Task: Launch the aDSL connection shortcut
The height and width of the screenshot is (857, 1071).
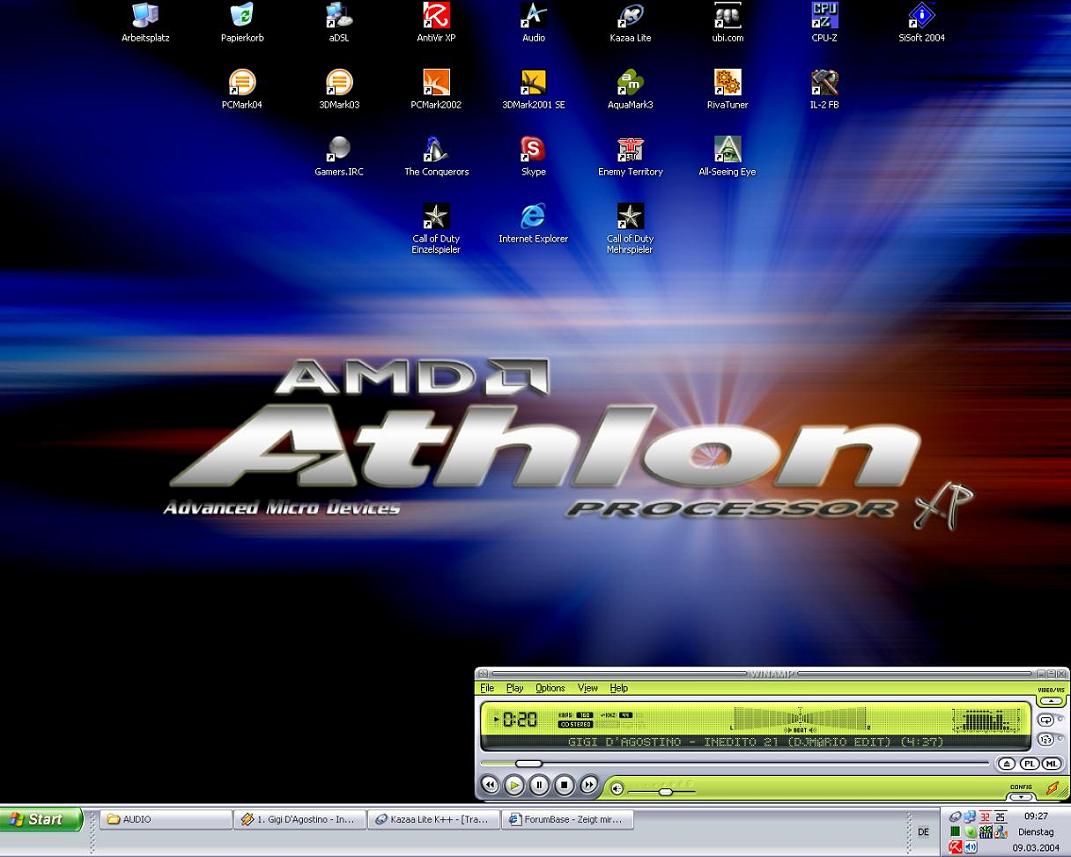Action: (x=339, y=23)
